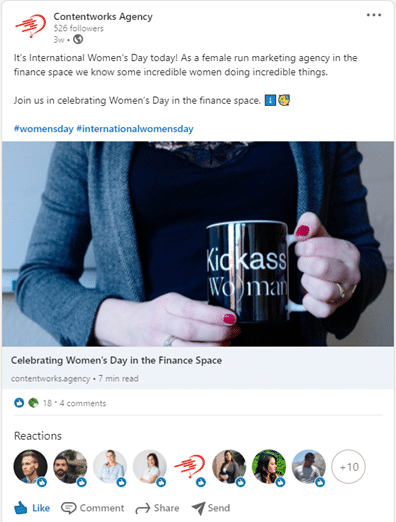The image size is (396, 522).
Task: Click the Contentworks Agency red logo avatar
Action: click(30, 26)
